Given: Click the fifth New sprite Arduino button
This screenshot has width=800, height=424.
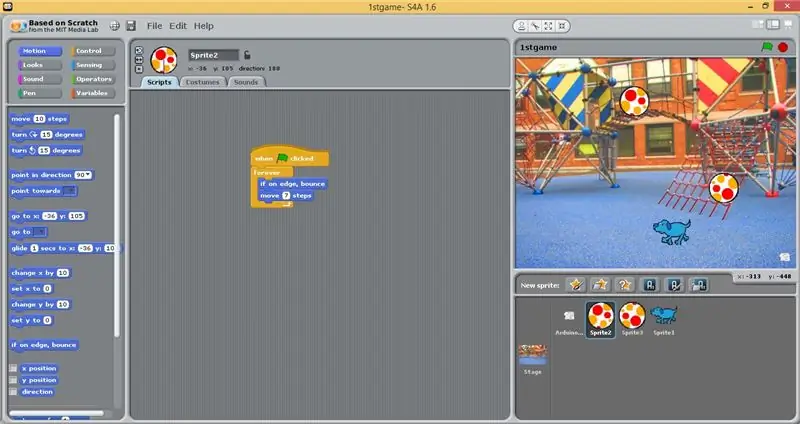Looking at the screenshot, I should point(674,285).
